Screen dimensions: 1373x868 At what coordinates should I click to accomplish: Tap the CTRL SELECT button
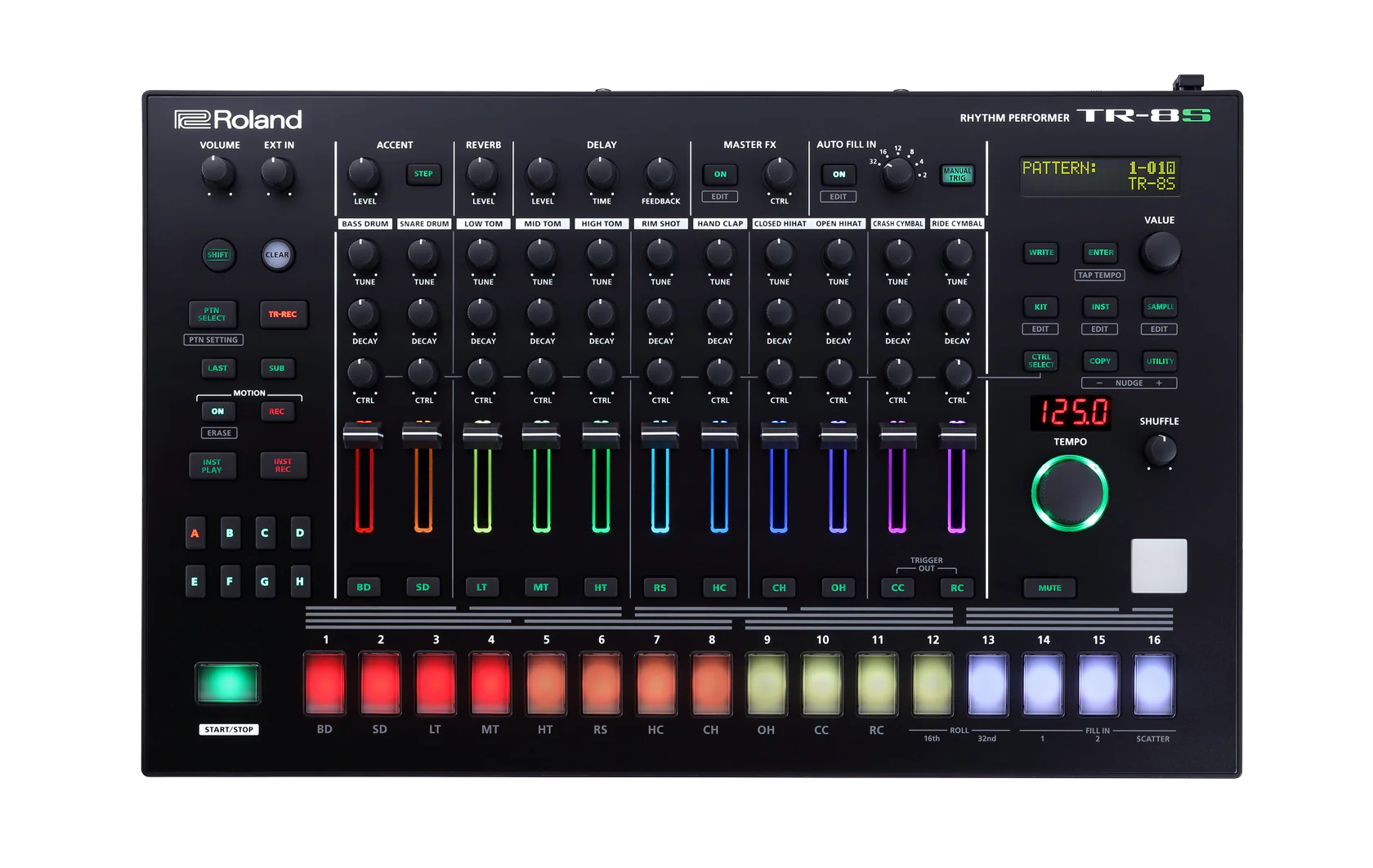1041,361
